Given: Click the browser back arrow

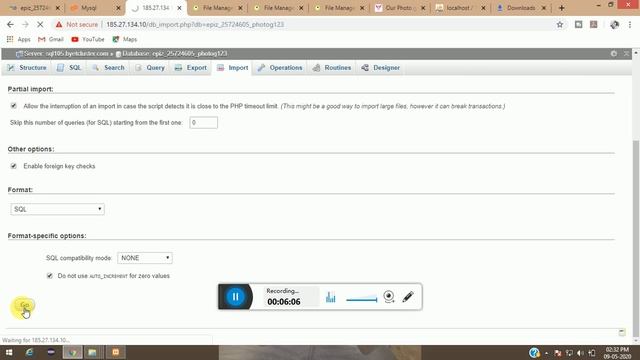Looking at the screenshot, I should click(10, 24).
